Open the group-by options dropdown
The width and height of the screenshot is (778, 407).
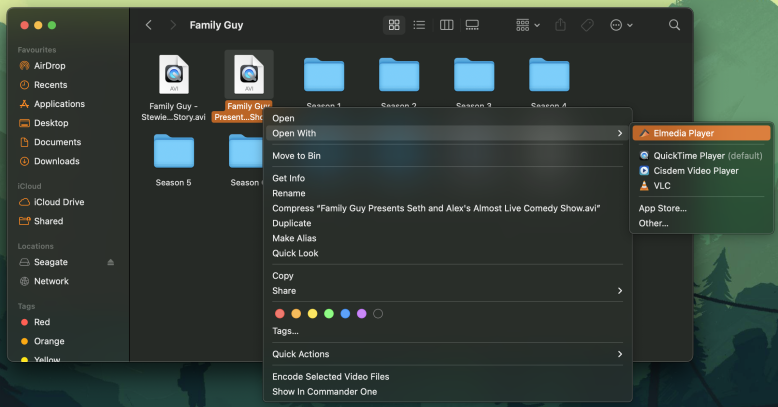click(528, 25)
